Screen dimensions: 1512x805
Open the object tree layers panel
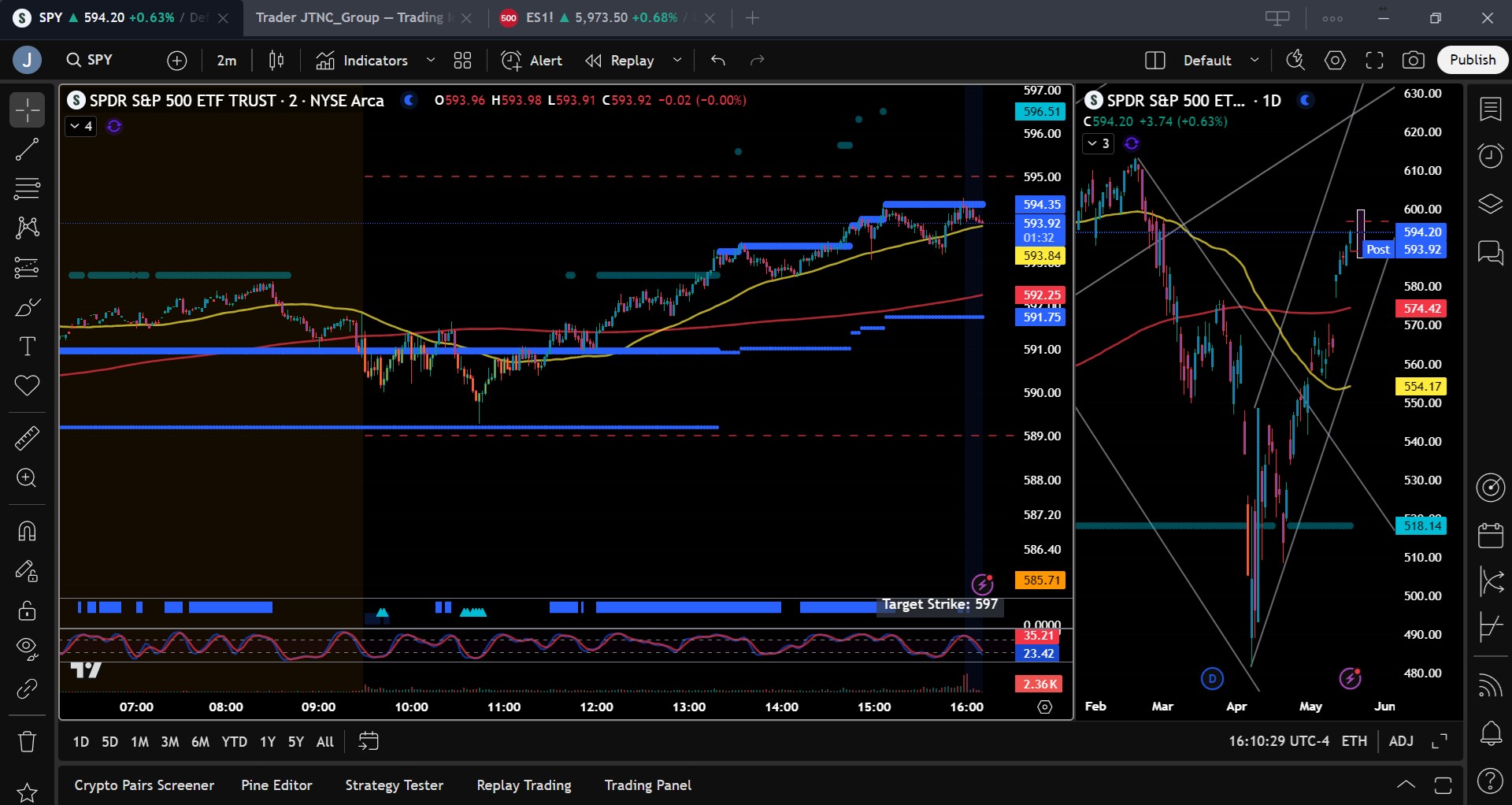(1490, 204)
